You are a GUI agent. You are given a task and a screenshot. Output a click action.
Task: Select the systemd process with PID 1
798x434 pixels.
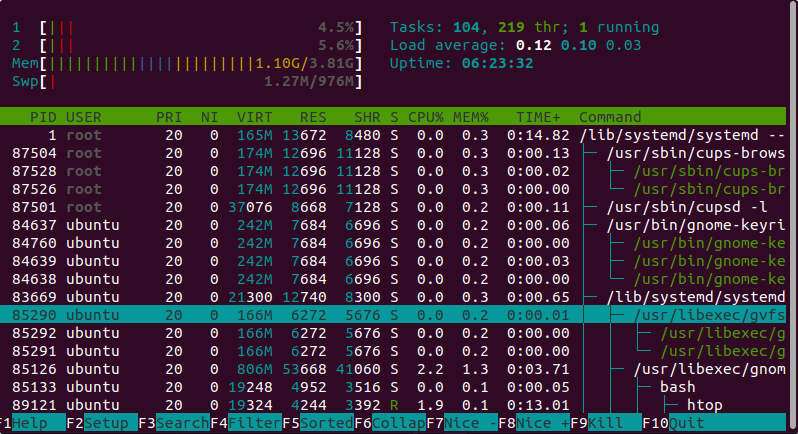click(x=399, y=135)
